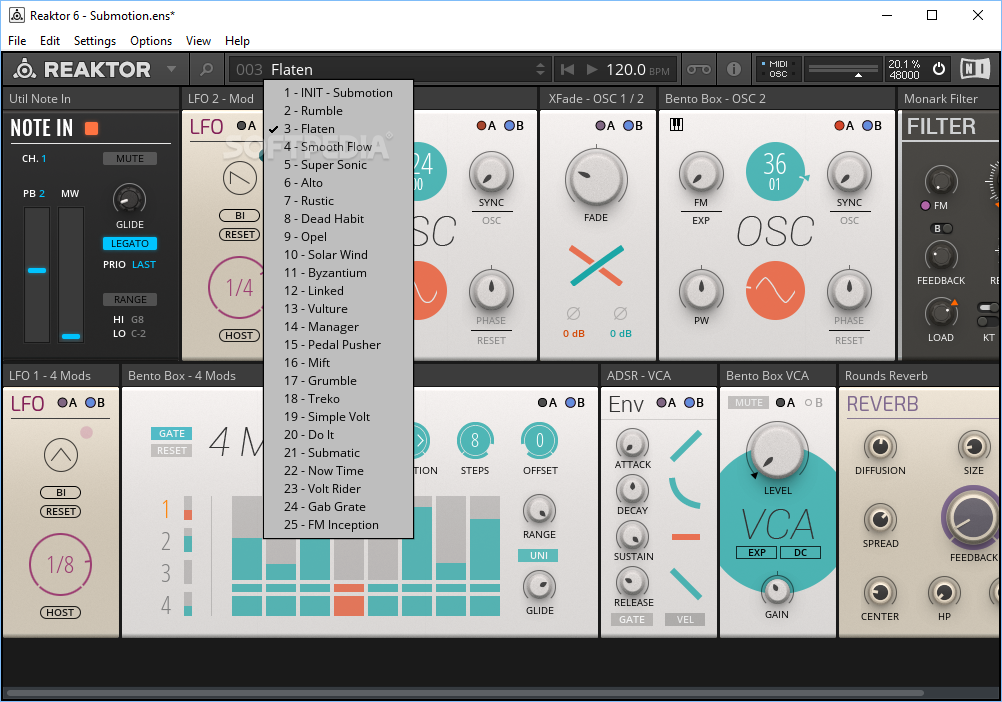Turn the DIFFUSION knob in Reverb
Image resolution: width=1002 pixels, height=702 pixels.
tap(880, 446)
